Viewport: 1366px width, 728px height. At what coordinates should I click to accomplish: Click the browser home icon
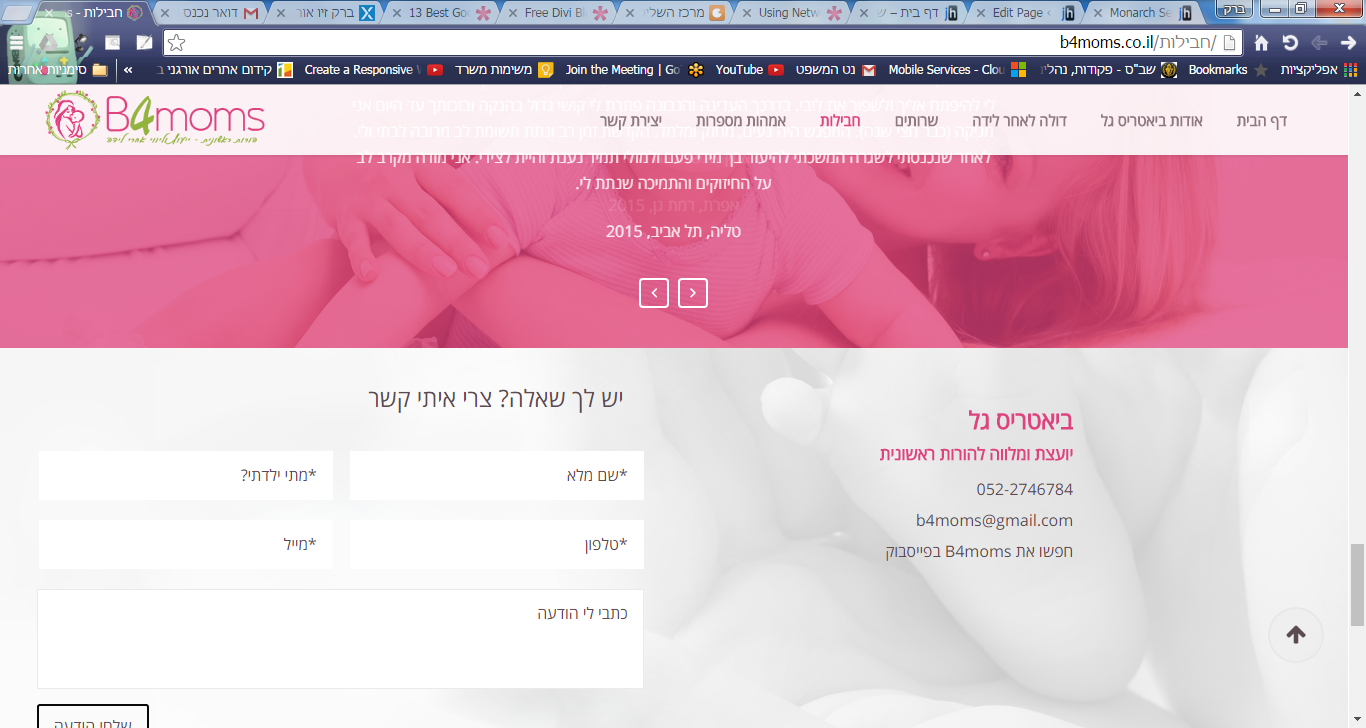click(x=1262, y=43)
